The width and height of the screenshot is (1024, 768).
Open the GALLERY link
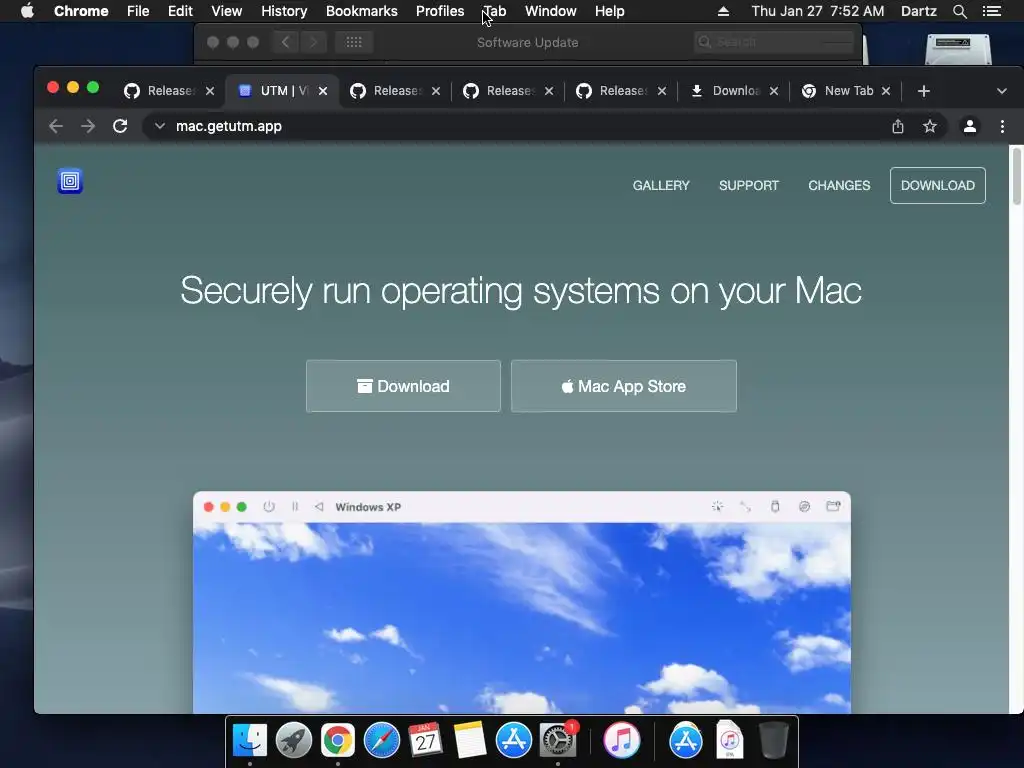click(661, 185)
